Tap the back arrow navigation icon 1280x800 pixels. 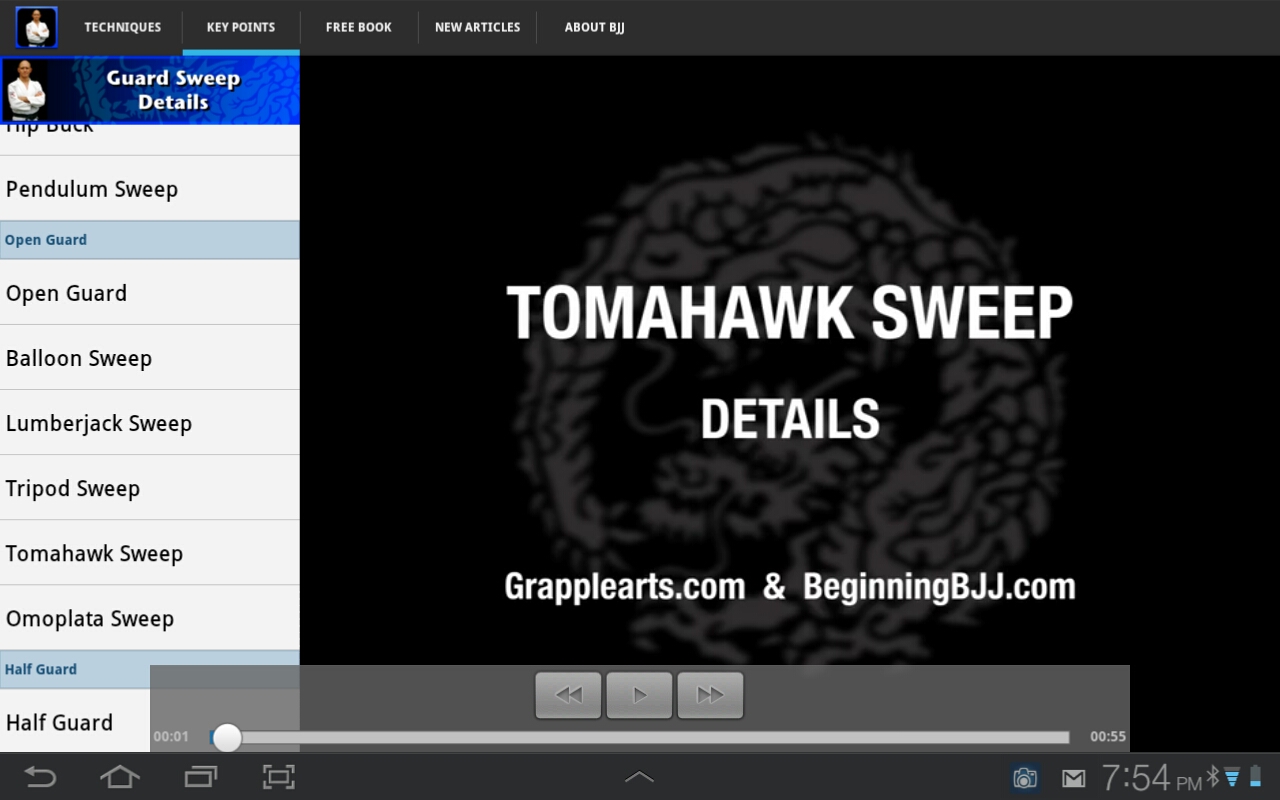click(40, 777)
